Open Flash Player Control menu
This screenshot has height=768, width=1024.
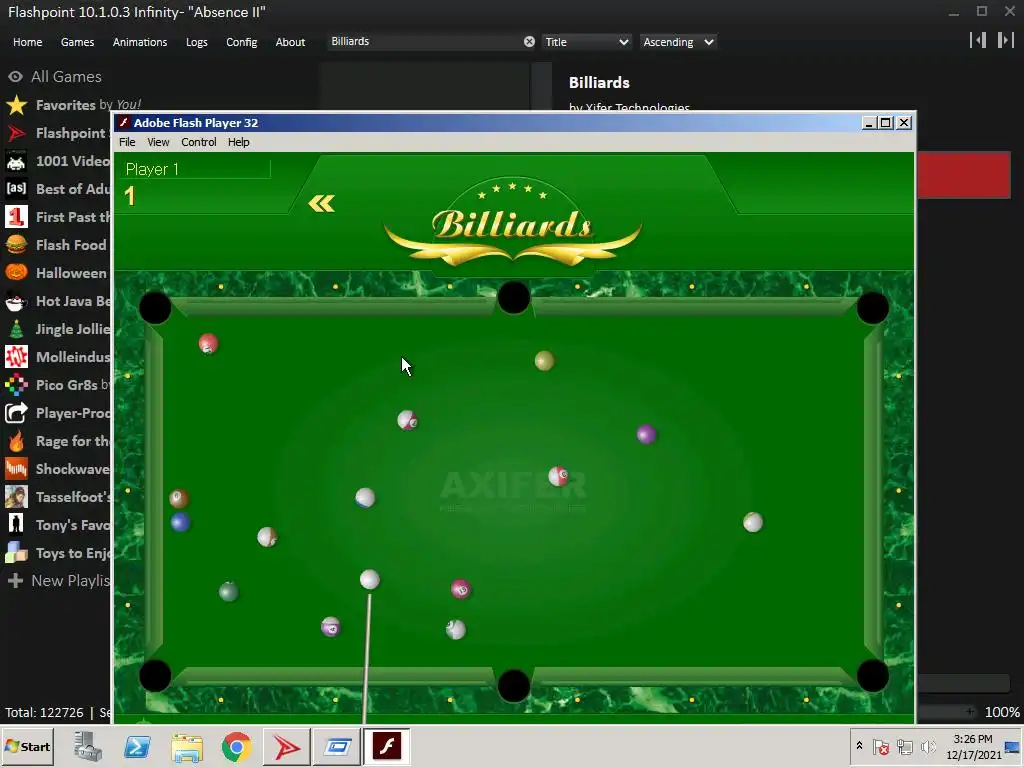[x=199, y=142]
